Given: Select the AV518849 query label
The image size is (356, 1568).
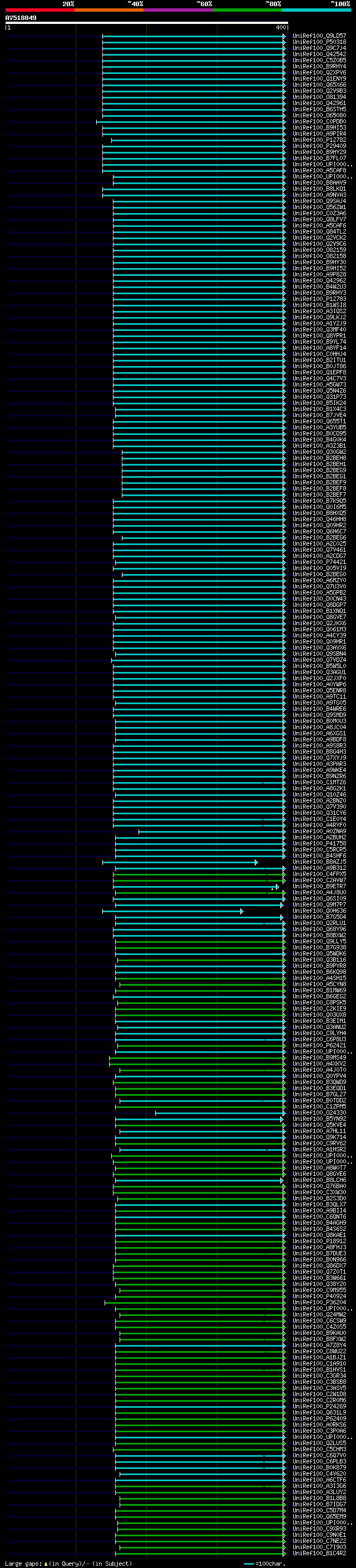Looking at the screenshot, I should click(21, 18).
